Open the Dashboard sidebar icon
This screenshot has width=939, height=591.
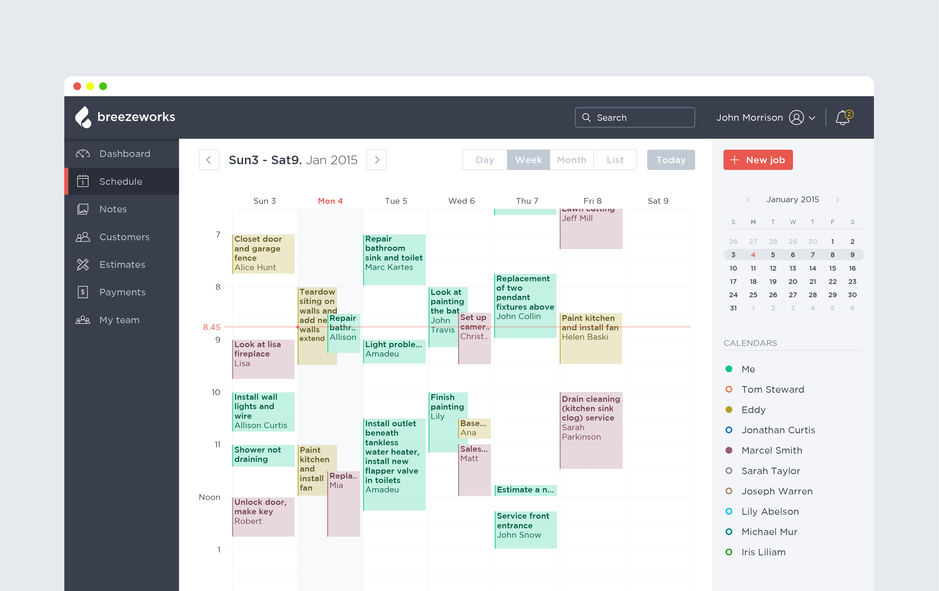click(x=83, y=154)
